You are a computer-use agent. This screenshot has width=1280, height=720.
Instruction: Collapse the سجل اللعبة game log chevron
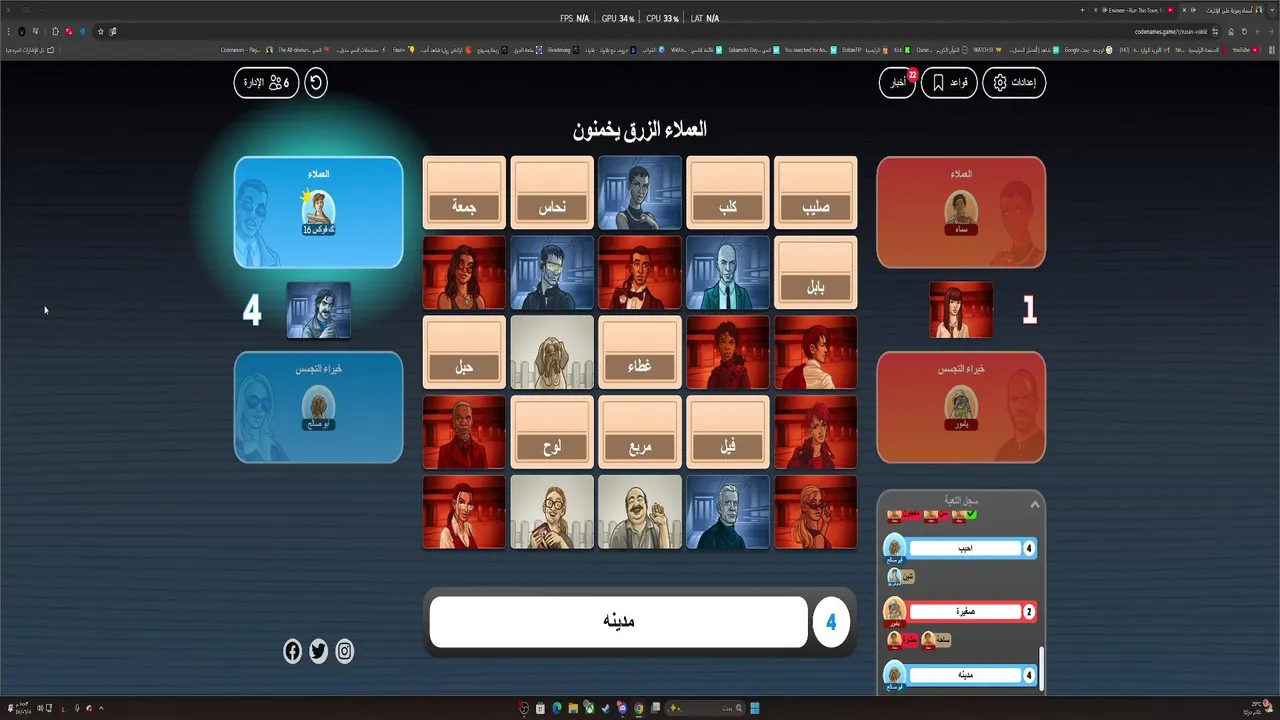[1035, 504]
